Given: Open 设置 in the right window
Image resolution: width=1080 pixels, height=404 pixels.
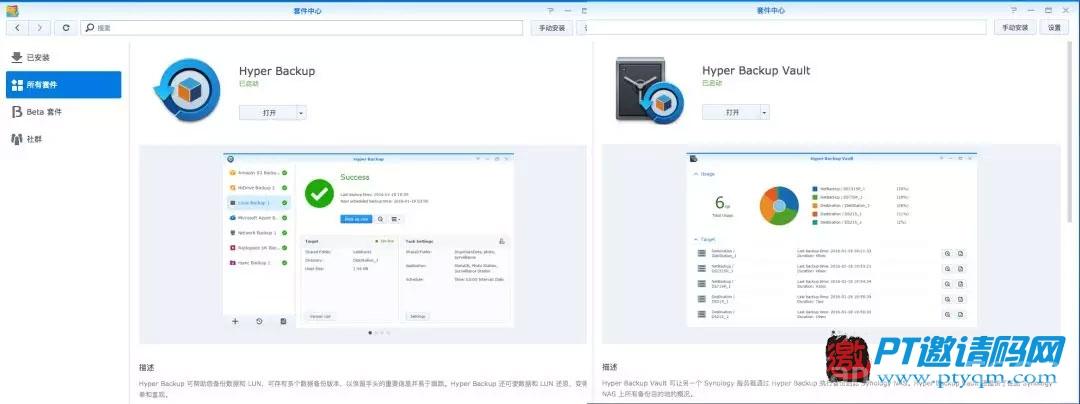Looking at the screenshot, I should (1054, 28).
